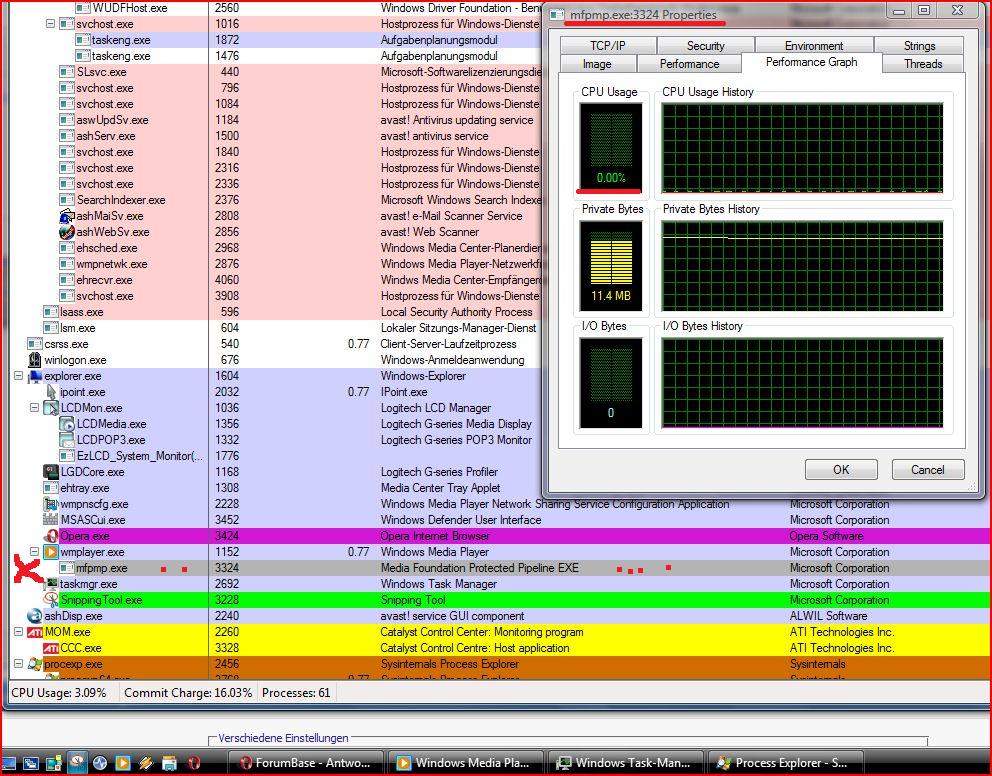Click the explorer.exe process icon
Viewport: 992px width, 776px height.
[35, 376]
